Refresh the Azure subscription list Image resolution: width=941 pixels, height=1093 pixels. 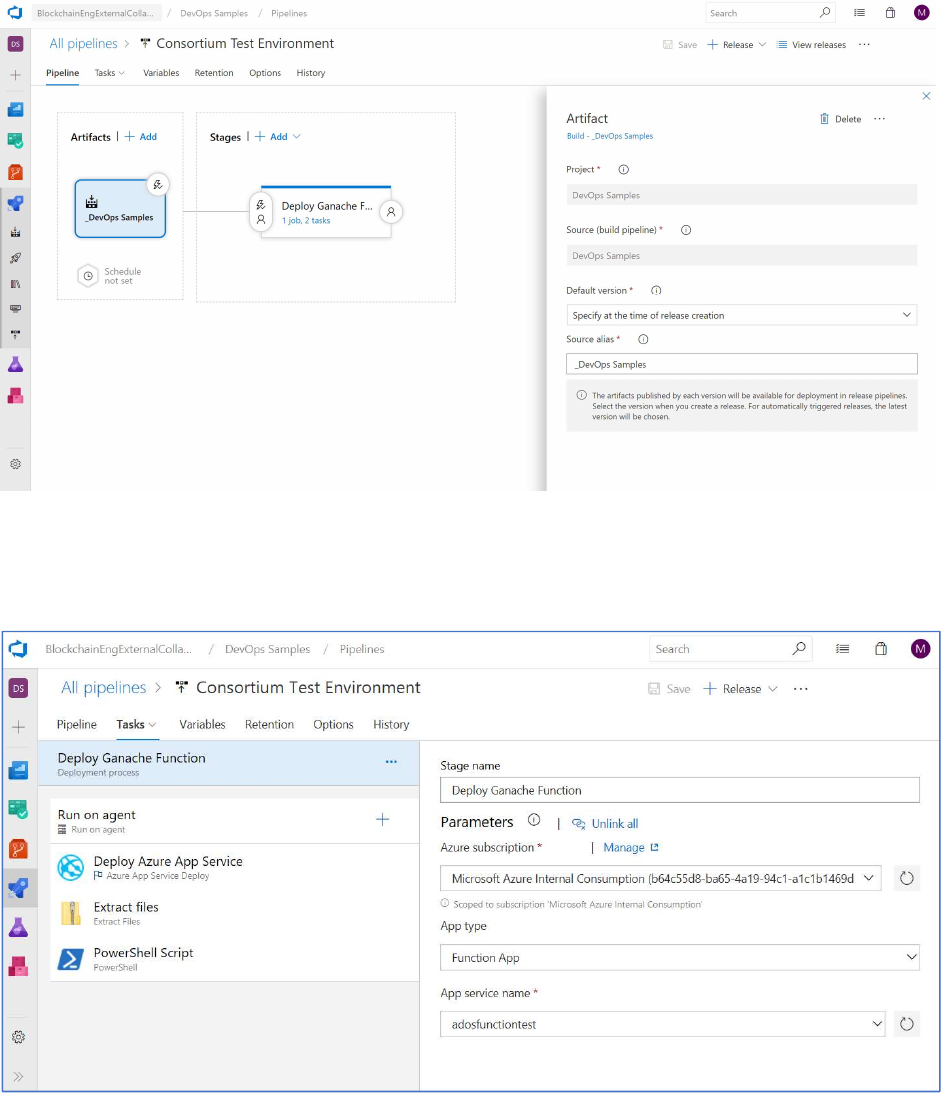[x=906, y=878]
